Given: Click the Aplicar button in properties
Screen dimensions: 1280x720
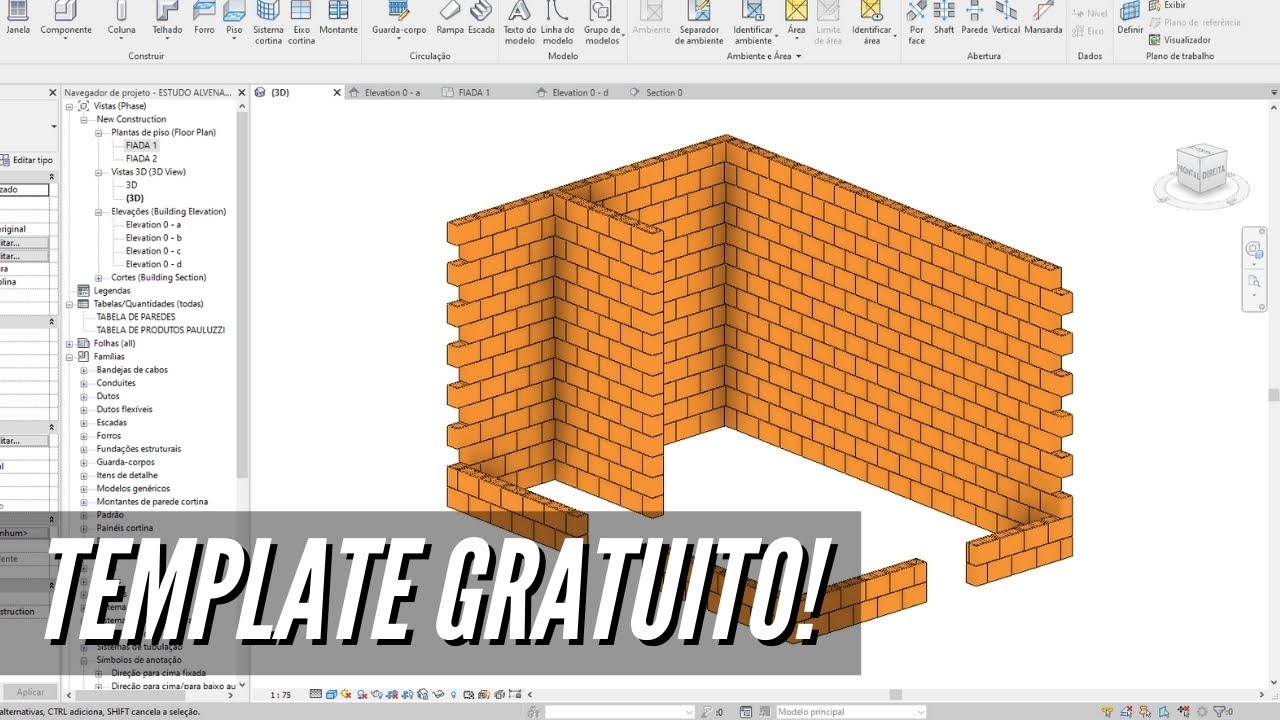Looking at the screenshot, I should tap(30, 692).
